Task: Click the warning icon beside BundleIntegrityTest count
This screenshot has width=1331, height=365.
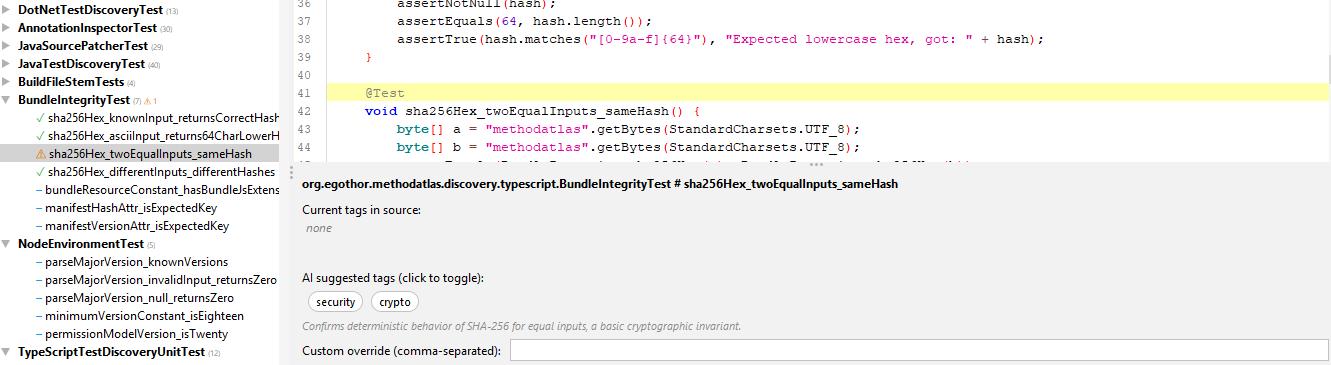Action: 147,101
